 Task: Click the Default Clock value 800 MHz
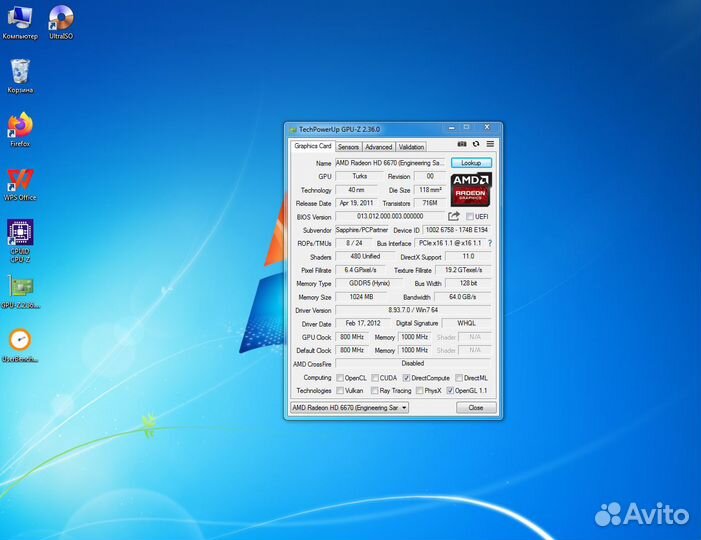click(x=352, y=350)
